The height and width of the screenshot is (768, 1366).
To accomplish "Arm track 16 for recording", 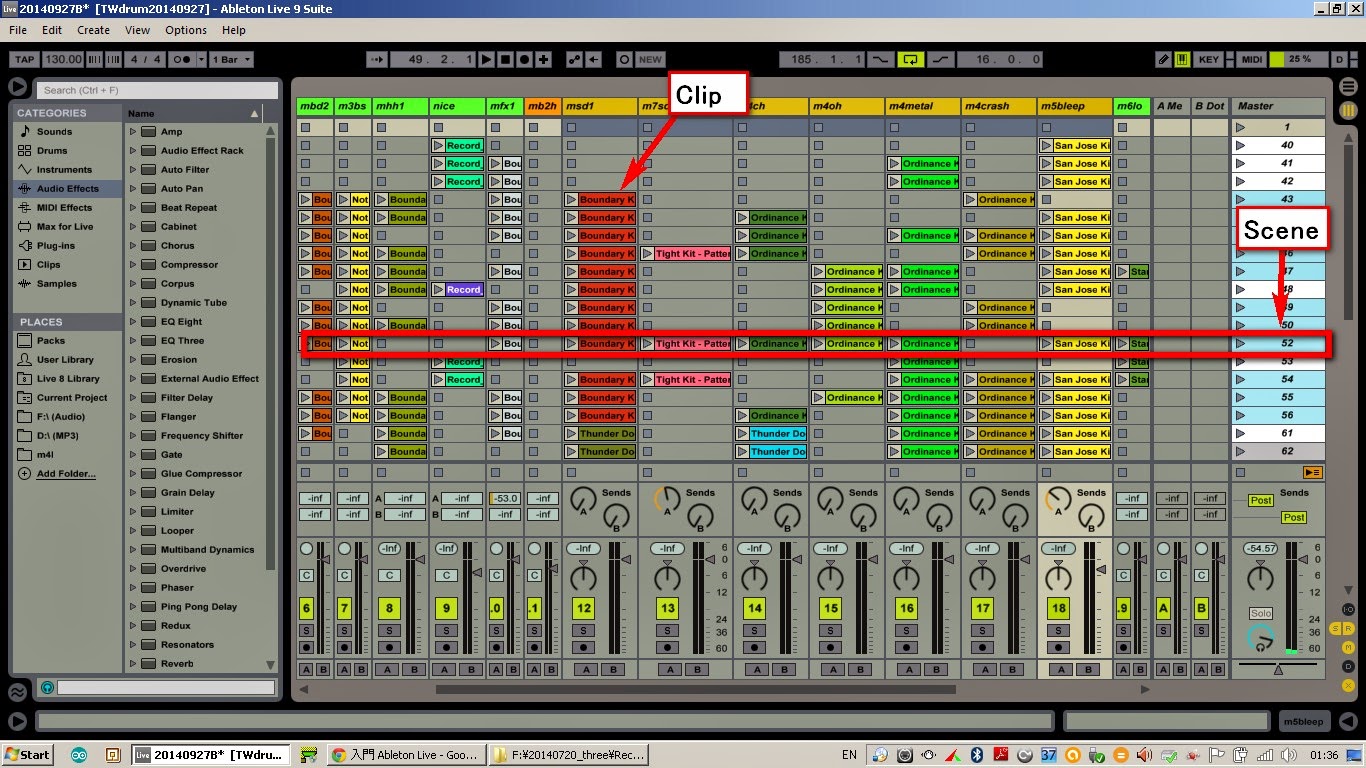I will [x=906, y=648].
